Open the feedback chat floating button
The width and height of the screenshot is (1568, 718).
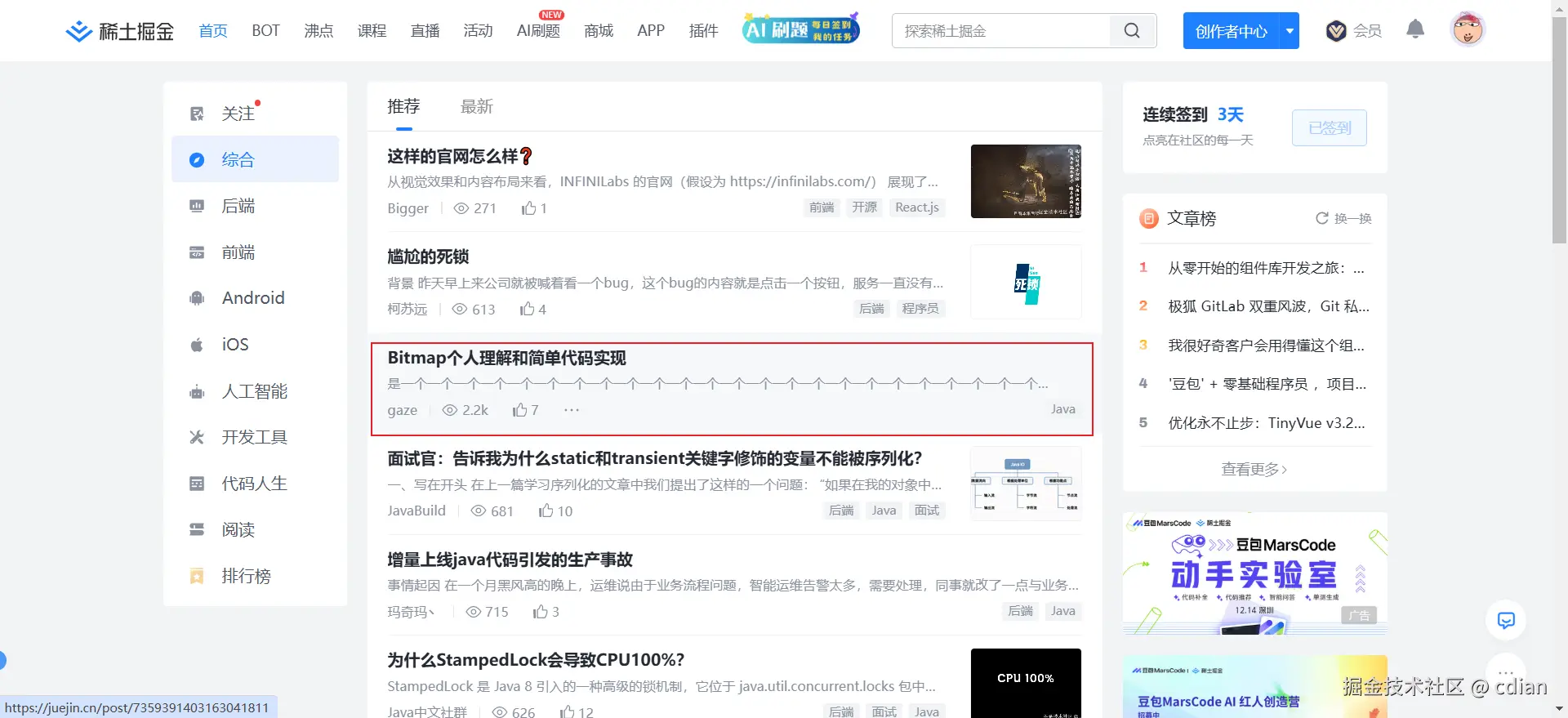pyautogui.click(x=1506, y=620)
